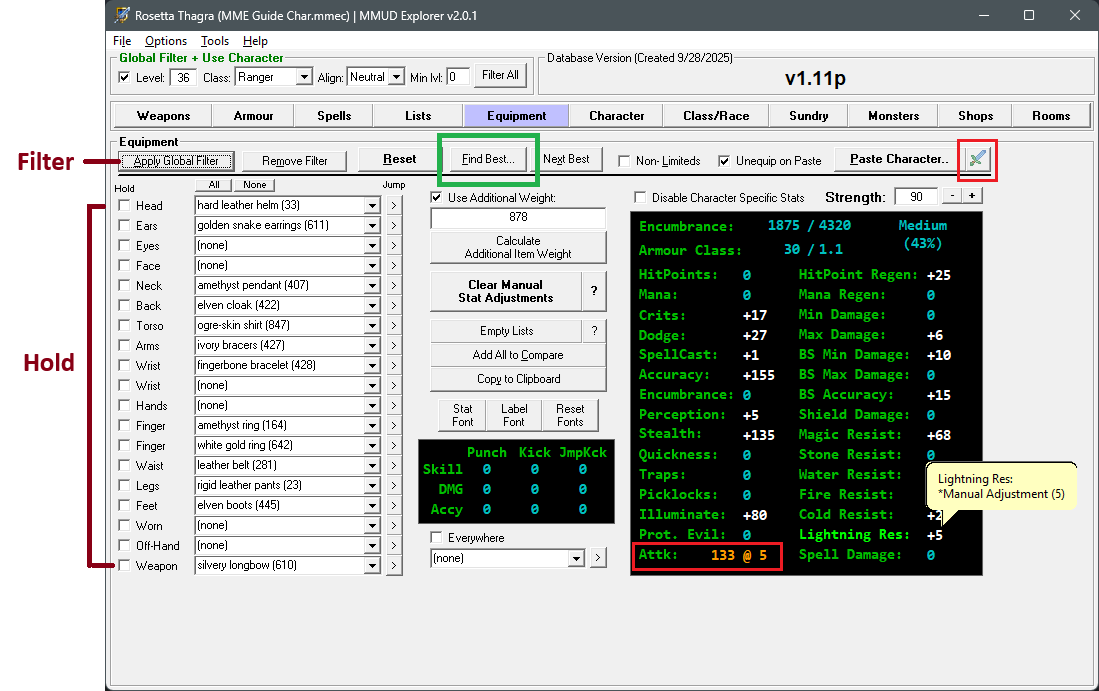
Task: Click the jump arrow next to Head slot
Action: (394, 205)
